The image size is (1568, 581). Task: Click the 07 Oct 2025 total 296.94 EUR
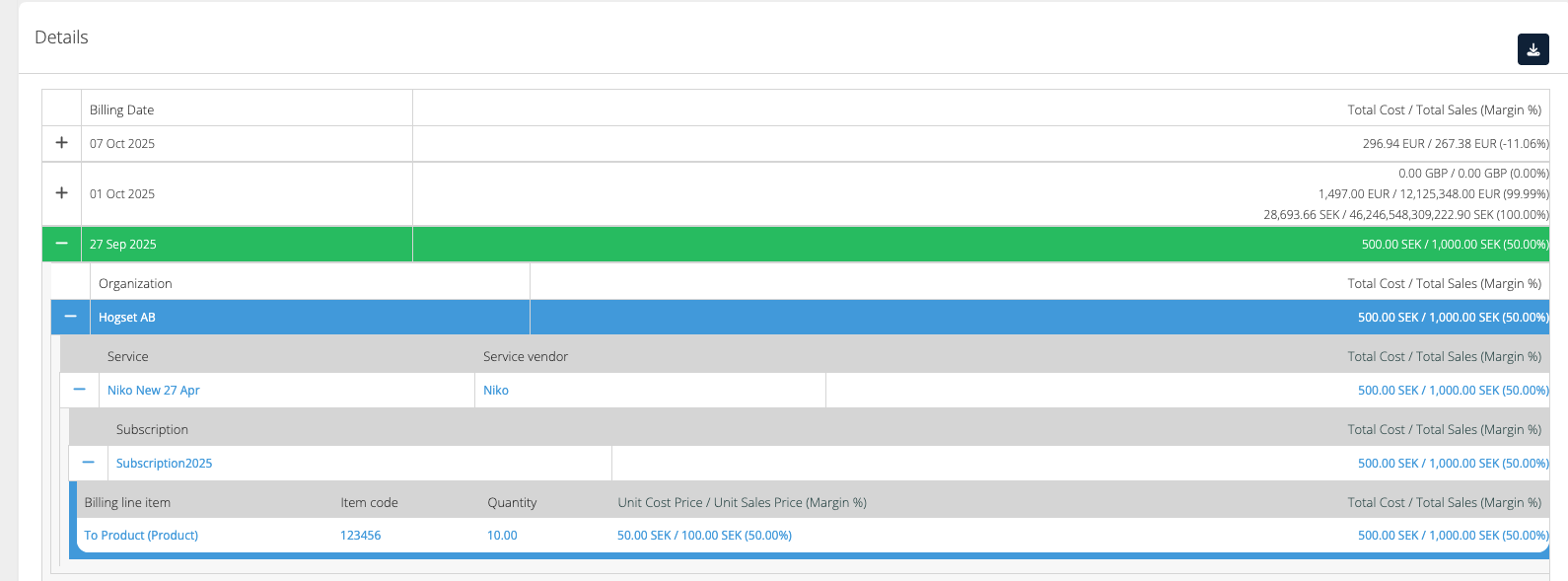coord(1455,144)
